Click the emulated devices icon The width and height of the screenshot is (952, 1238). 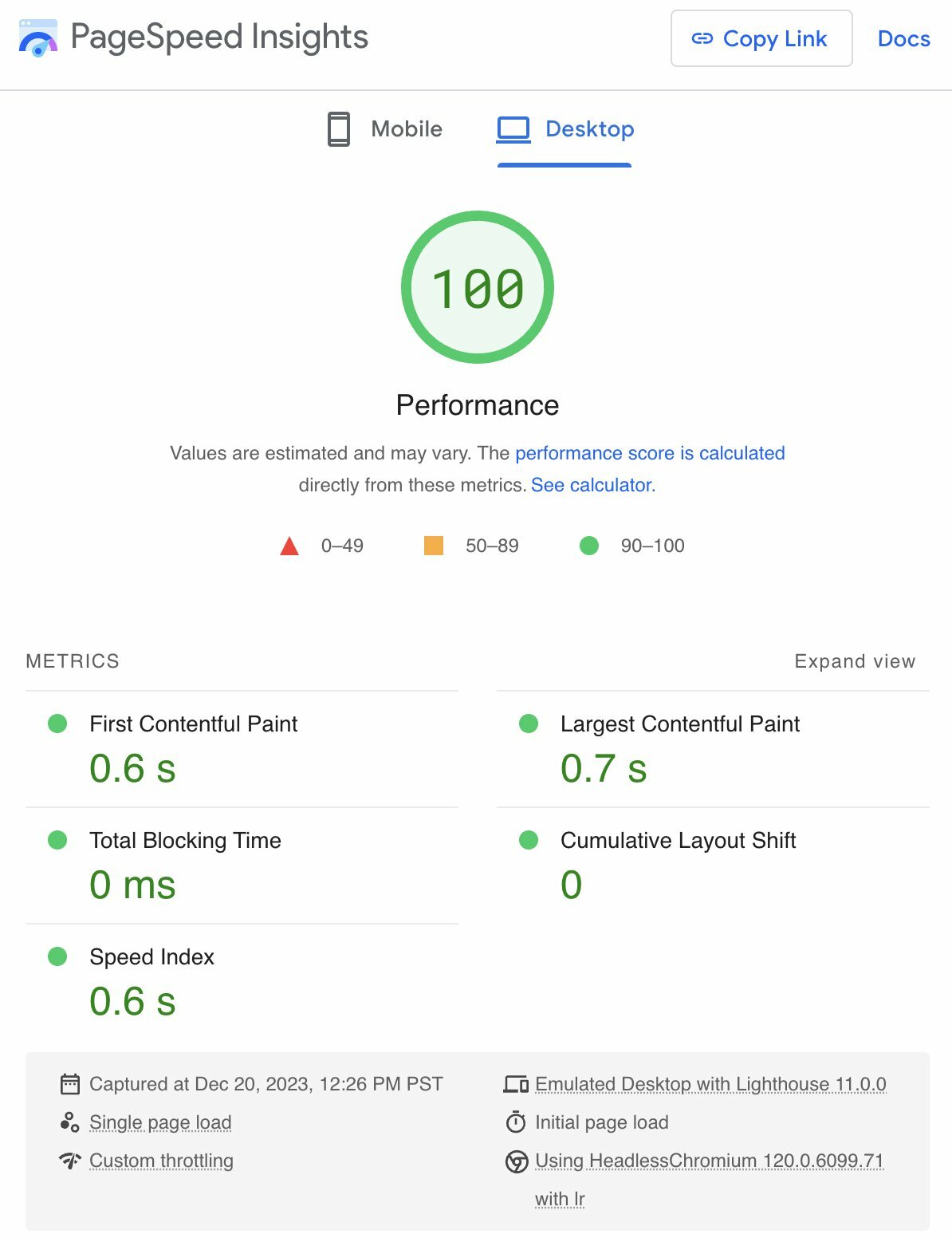coord(516,1084)
